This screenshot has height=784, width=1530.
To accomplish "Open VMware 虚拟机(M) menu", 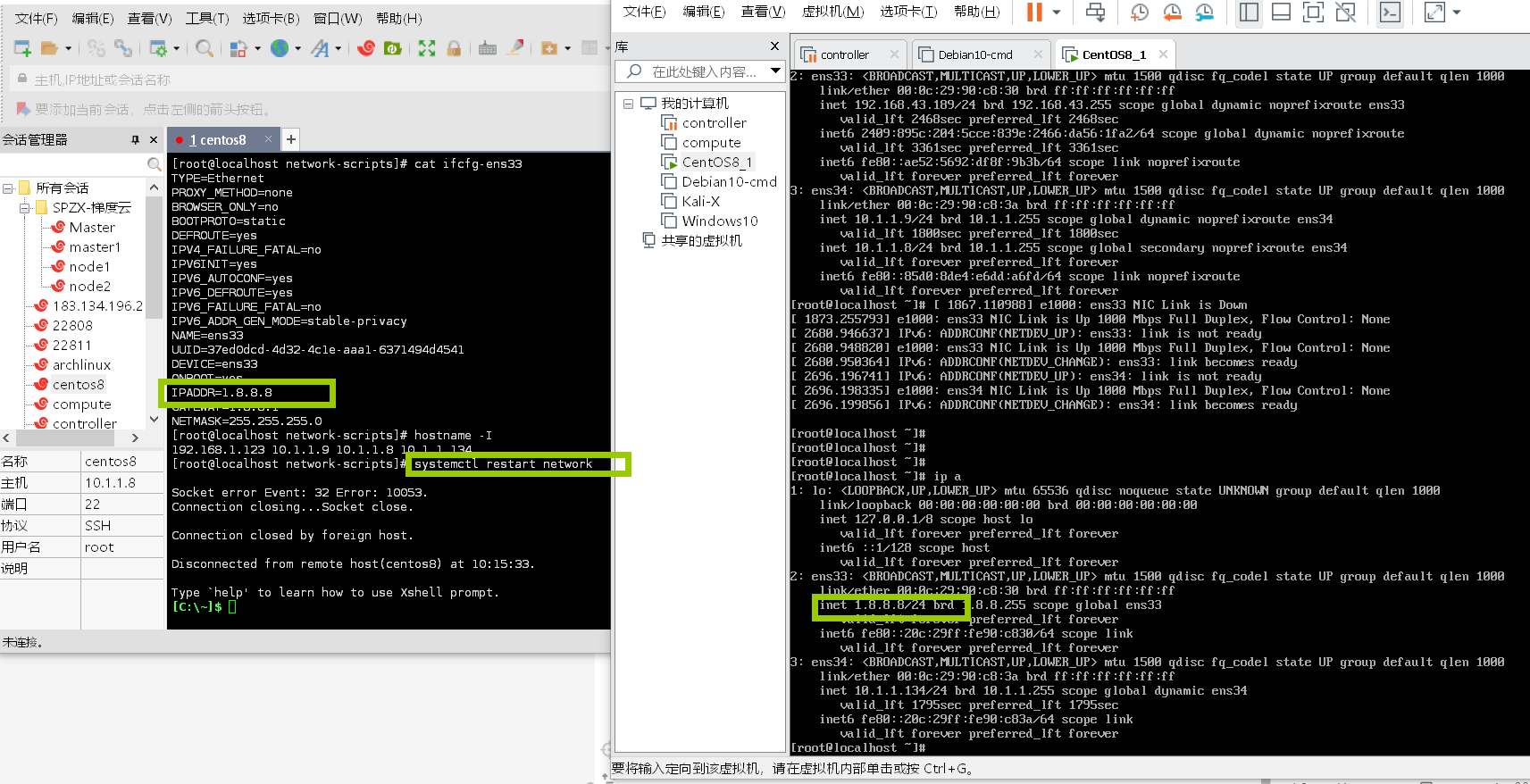I will pyautogui.click(x=832, y=11).
